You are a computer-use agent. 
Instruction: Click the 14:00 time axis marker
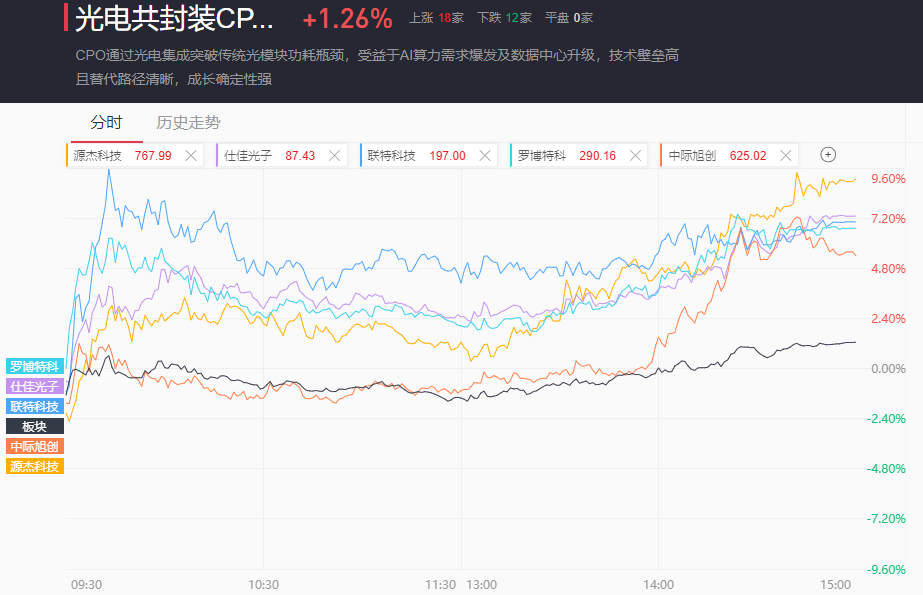(x=658, y=584)
